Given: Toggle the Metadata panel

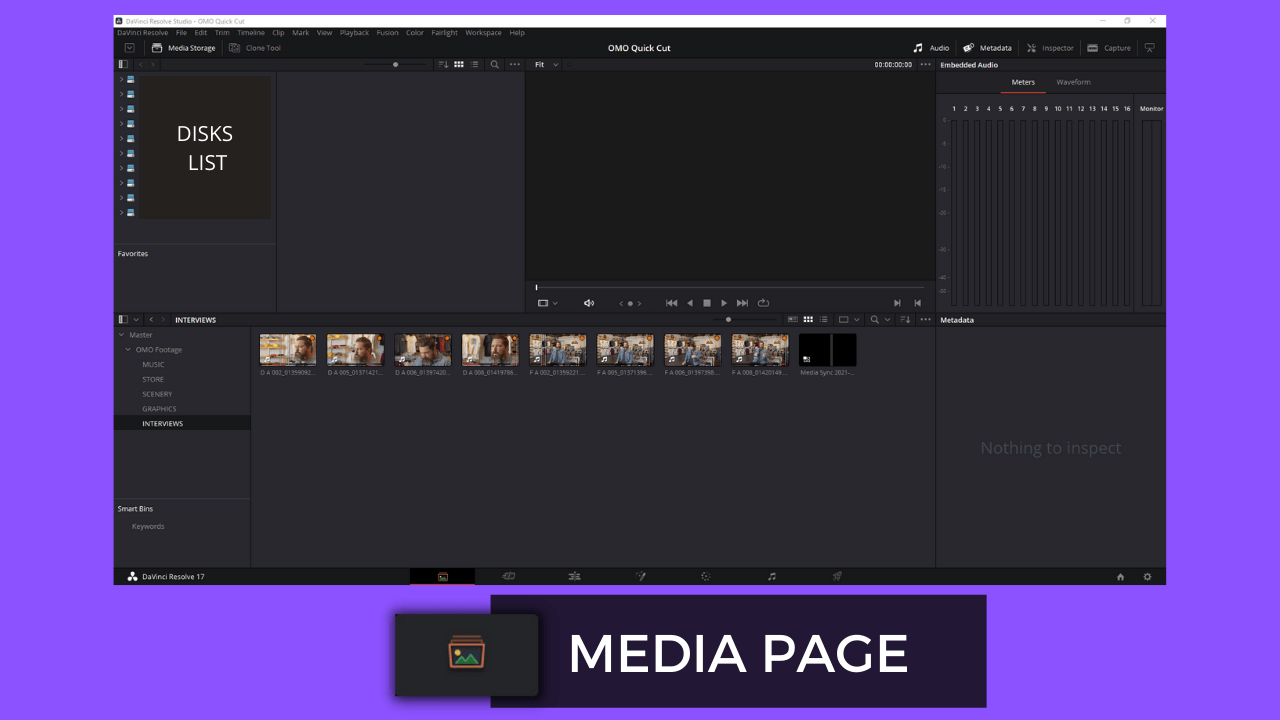Looking at the screenshot, I should [x=987, y=48].
